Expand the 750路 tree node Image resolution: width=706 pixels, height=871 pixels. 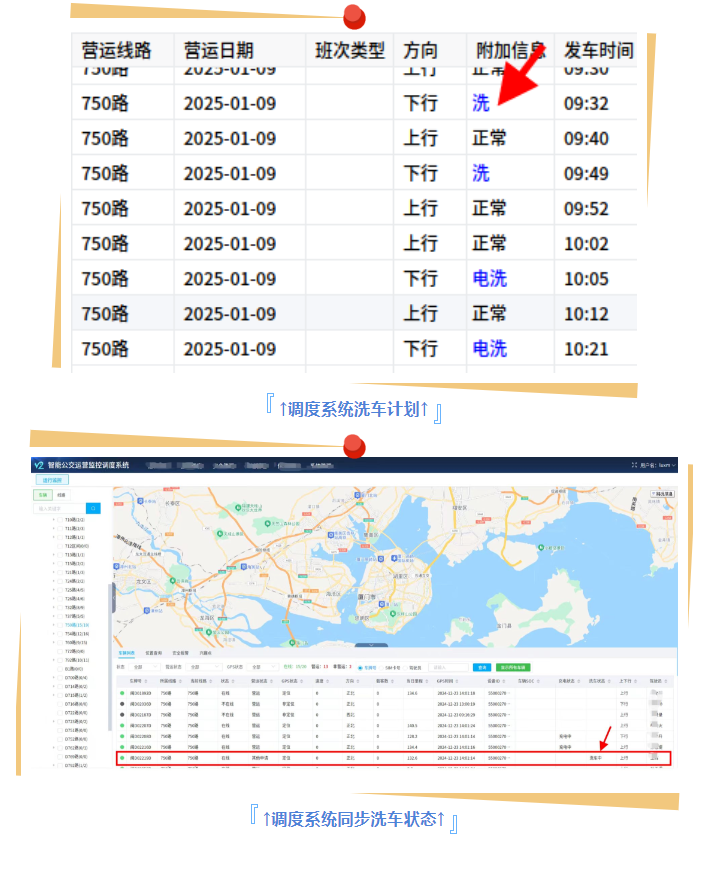[x=55, y=625]
